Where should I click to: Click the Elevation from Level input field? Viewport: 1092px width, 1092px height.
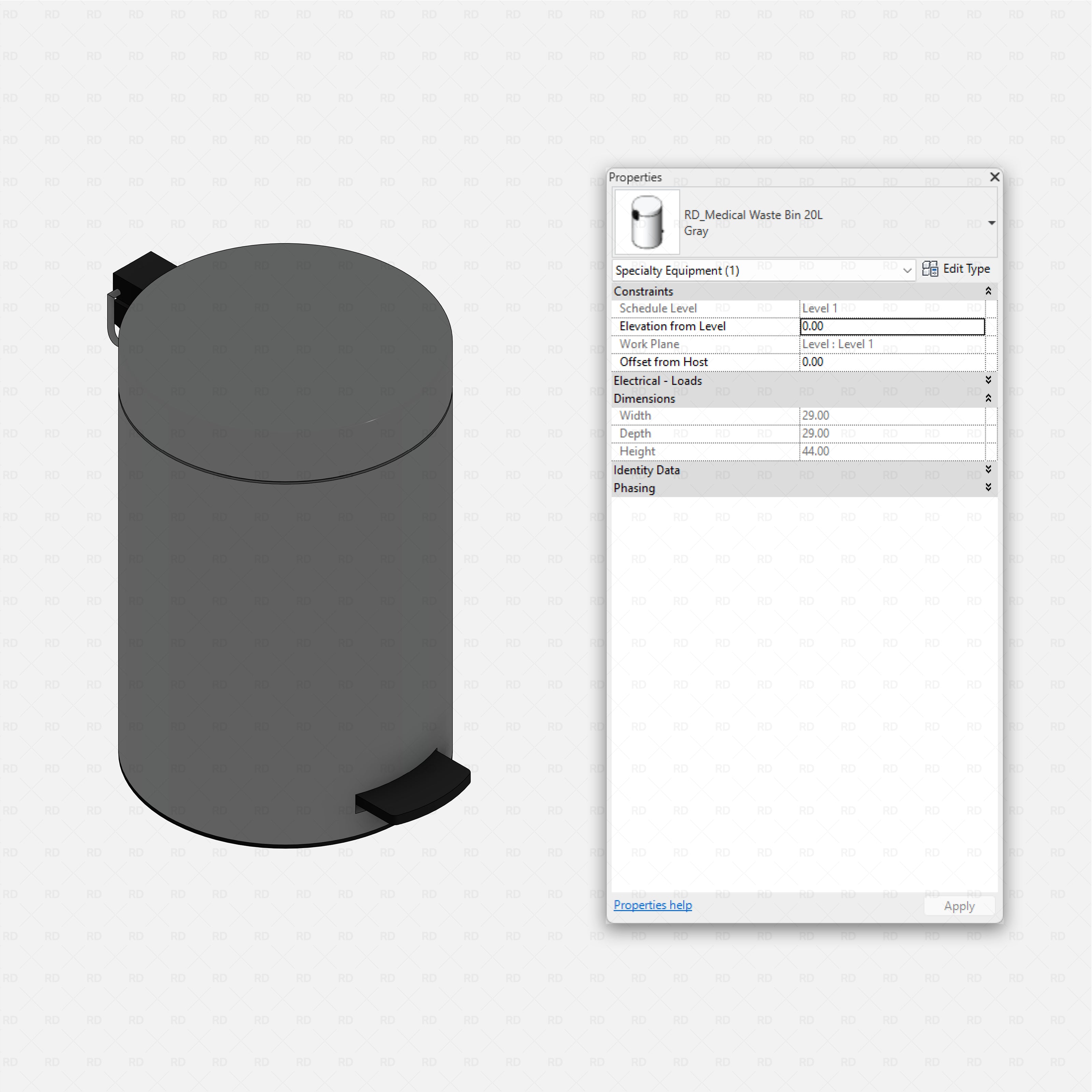892,326
